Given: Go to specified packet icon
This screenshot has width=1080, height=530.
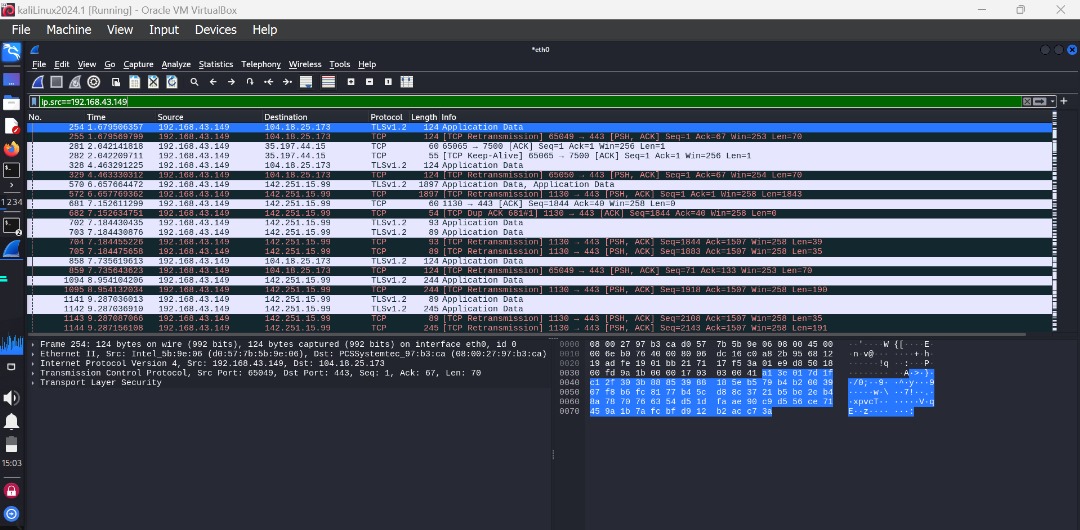Looking at the screenshot, I should coord(250,81).
